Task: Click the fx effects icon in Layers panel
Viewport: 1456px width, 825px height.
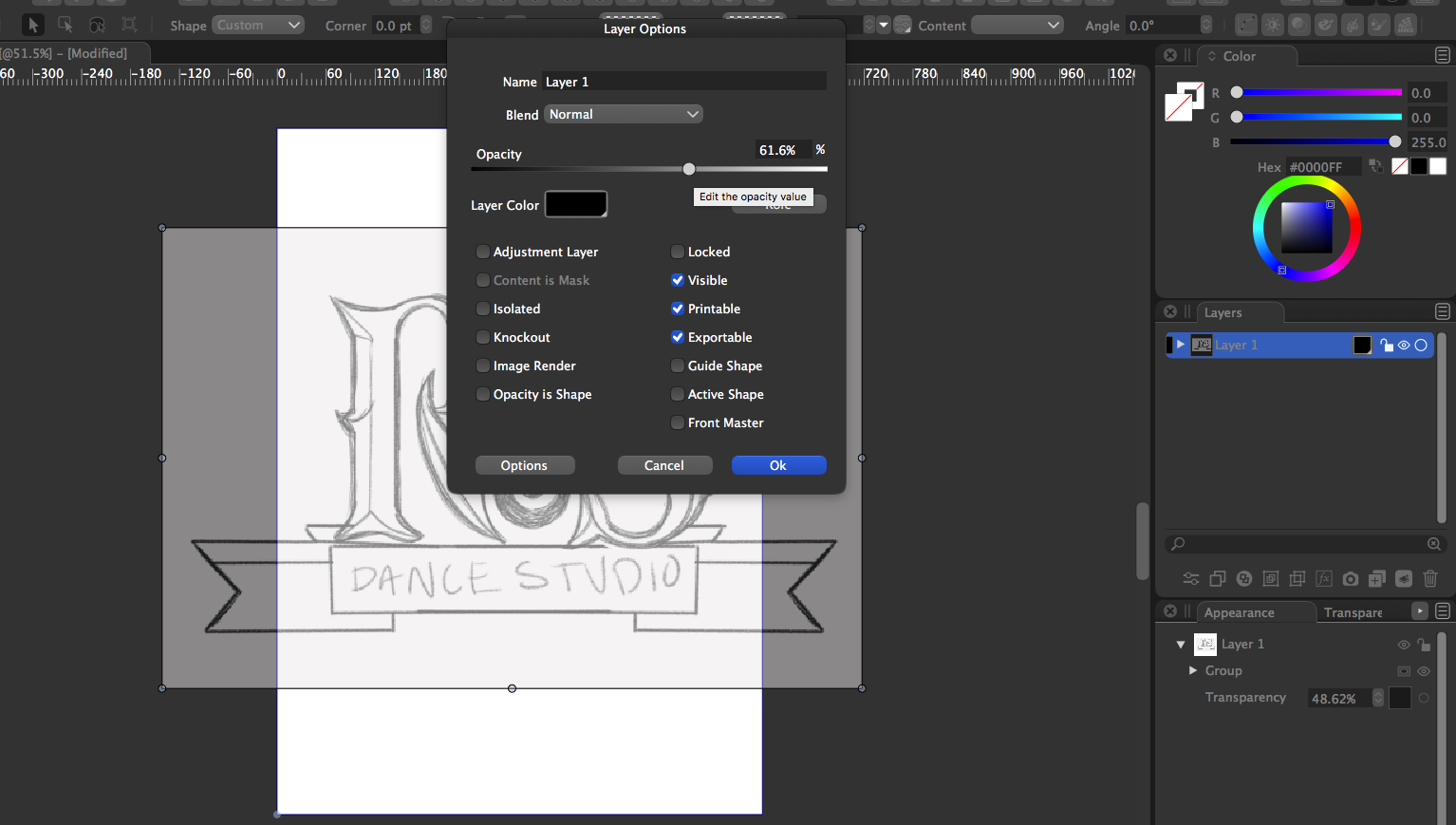Action: pyautogui.click(x=1324, y=578)
